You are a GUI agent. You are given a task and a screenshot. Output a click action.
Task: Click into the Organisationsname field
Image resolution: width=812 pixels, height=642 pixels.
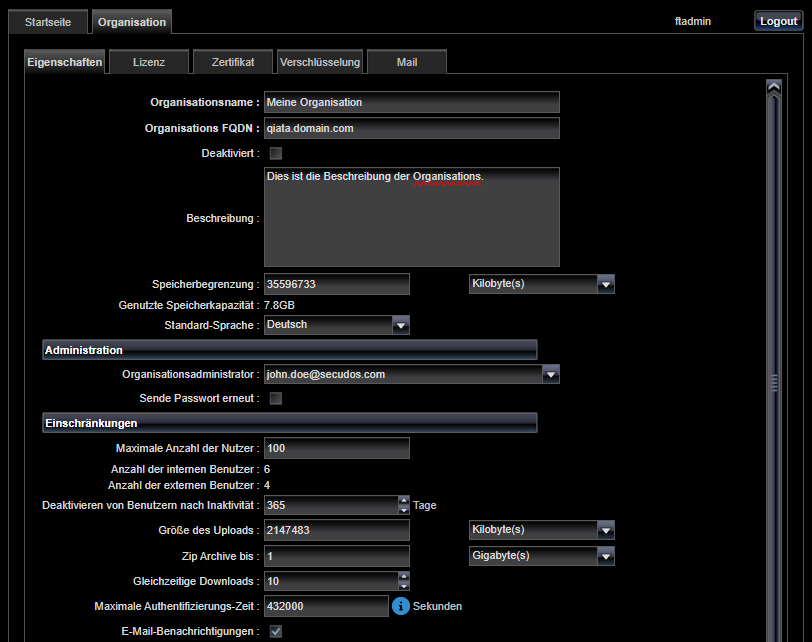411,102
